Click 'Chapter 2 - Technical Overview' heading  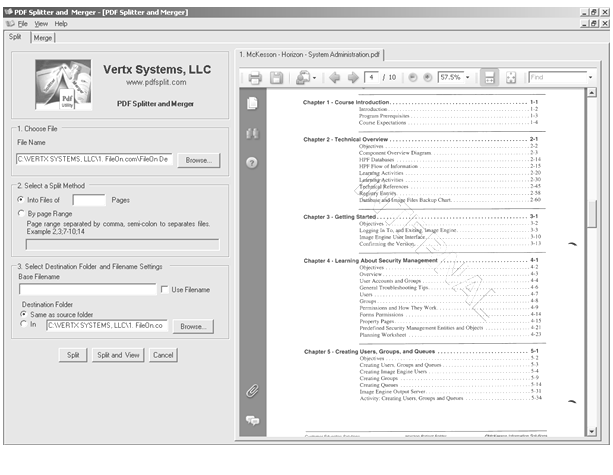346,139
